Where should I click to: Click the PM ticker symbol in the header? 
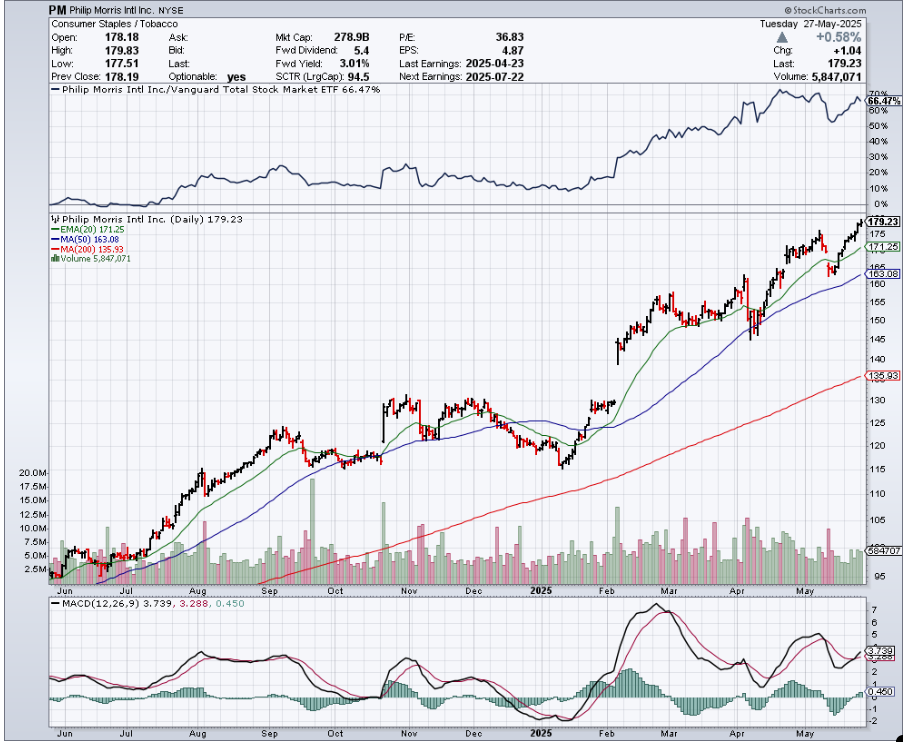tap(56, 10)
